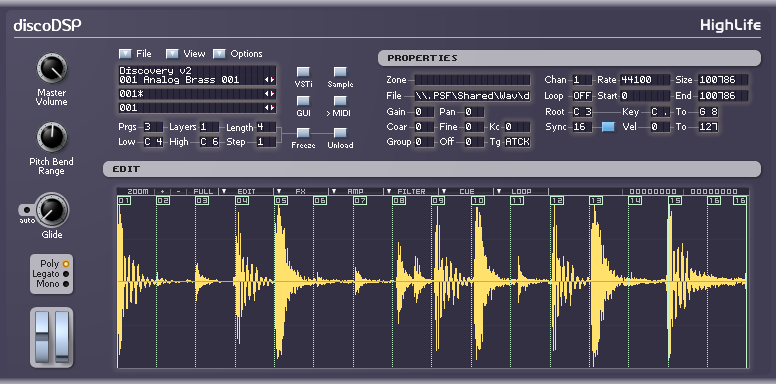Select slice marker 13
This screenshot has width=776, height=384.
[596, 200]
